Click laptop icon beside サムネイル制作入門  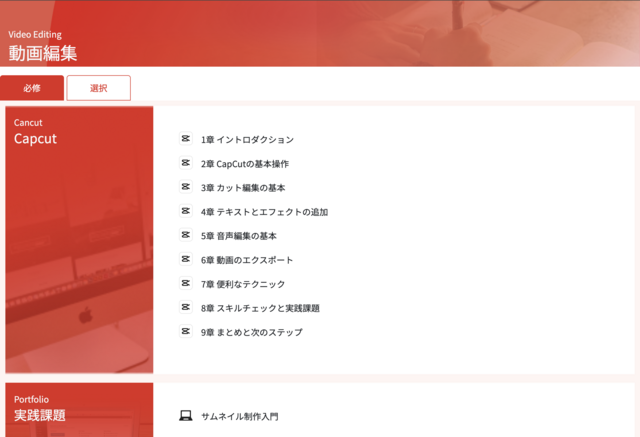185,415
